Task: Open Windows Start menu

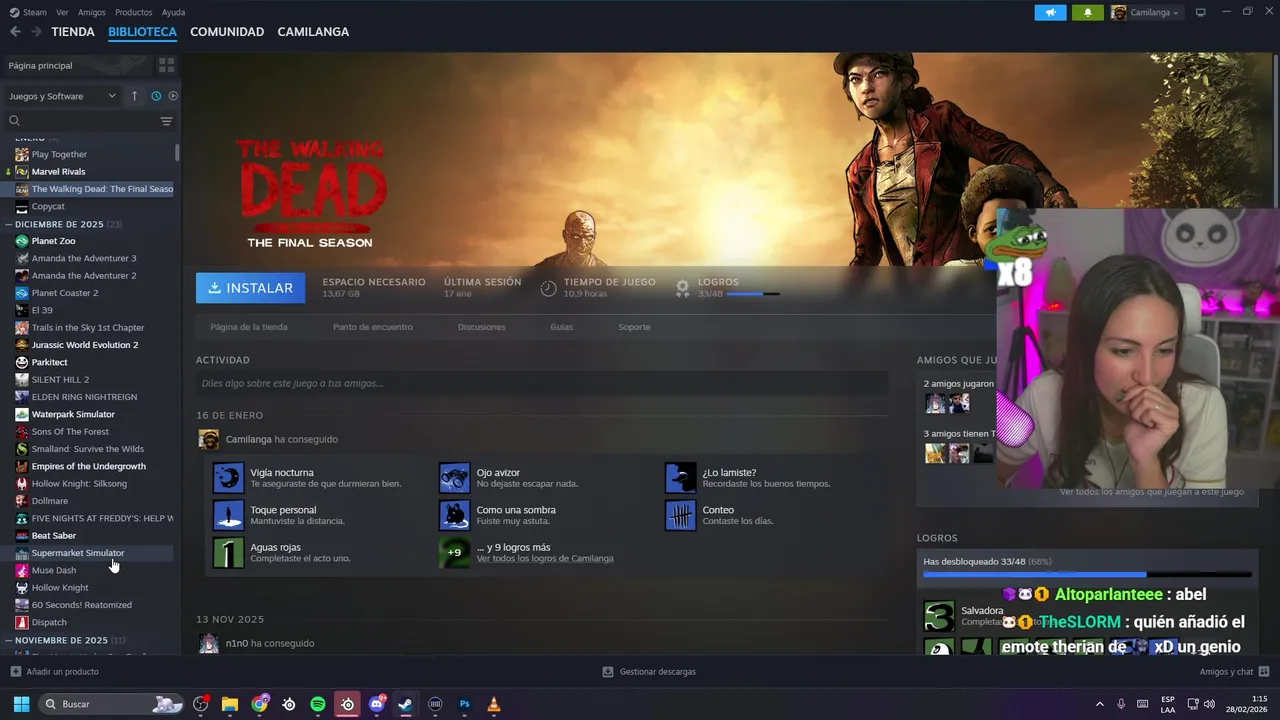Action: point(21,704)
